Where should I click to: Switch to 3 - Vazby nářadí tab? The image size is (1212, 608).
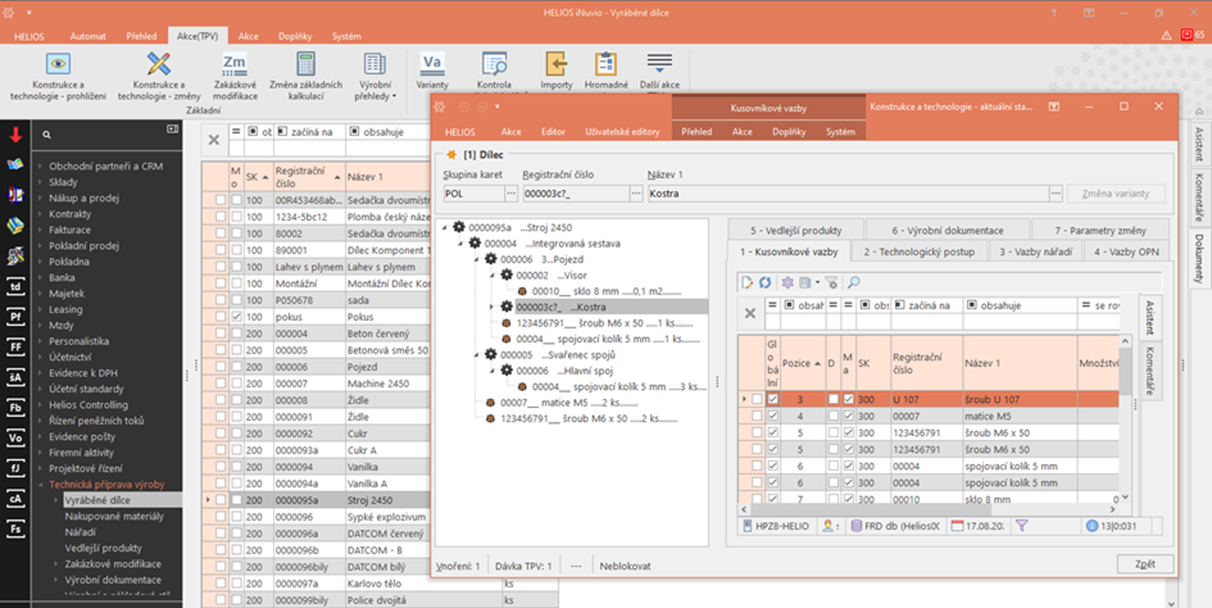coord(1035,251)
